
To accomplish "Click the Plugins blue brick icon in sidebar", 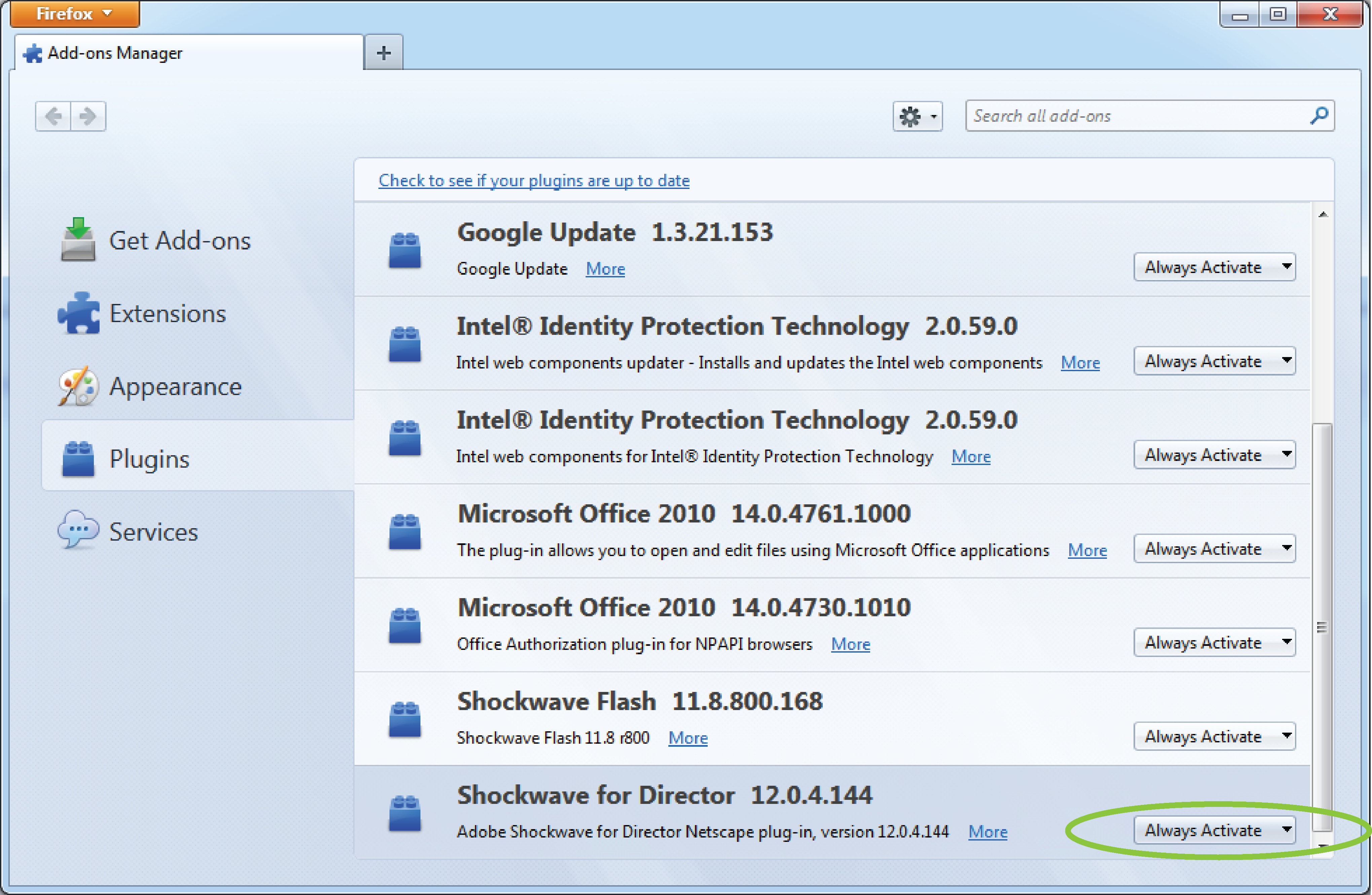I will click(x=78, y=459).
